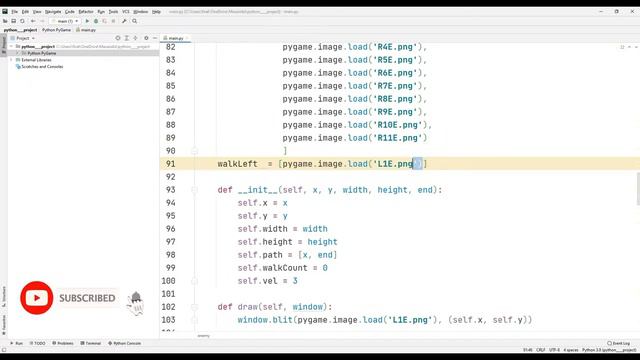Open the Problems tool window
Viewport: 640px width, 360px height.
click(x=63, y=343)
